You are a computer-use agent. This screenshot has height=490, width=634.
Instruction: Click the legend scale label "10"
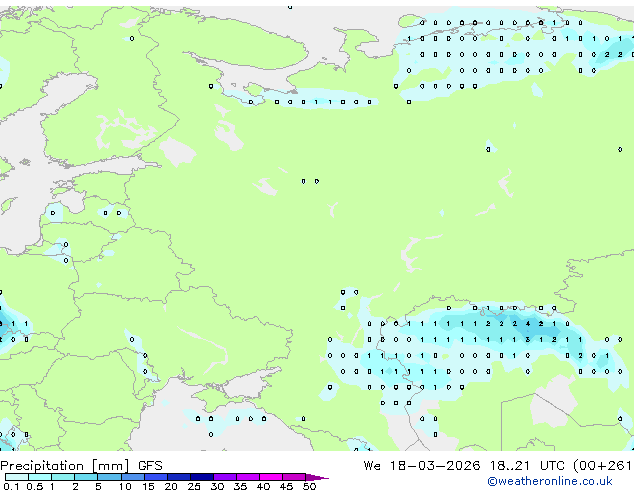pyautogui.click(x=125, y=486)
